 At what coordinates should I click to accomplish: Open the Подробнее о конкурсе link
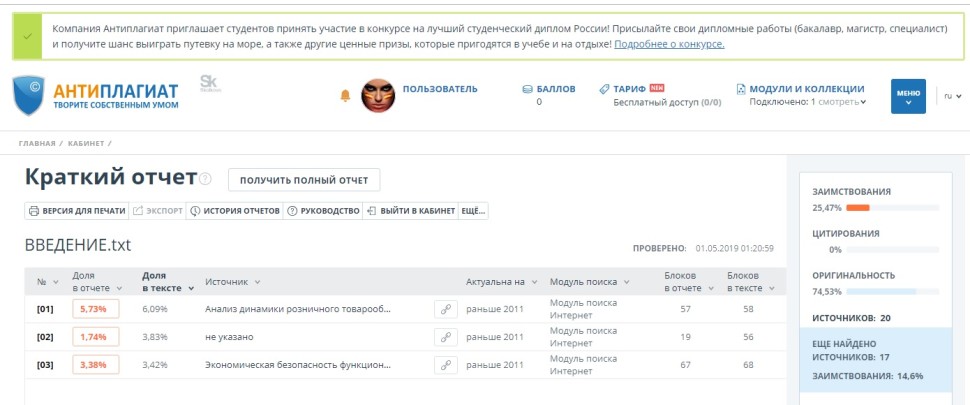tap(669, 45)
